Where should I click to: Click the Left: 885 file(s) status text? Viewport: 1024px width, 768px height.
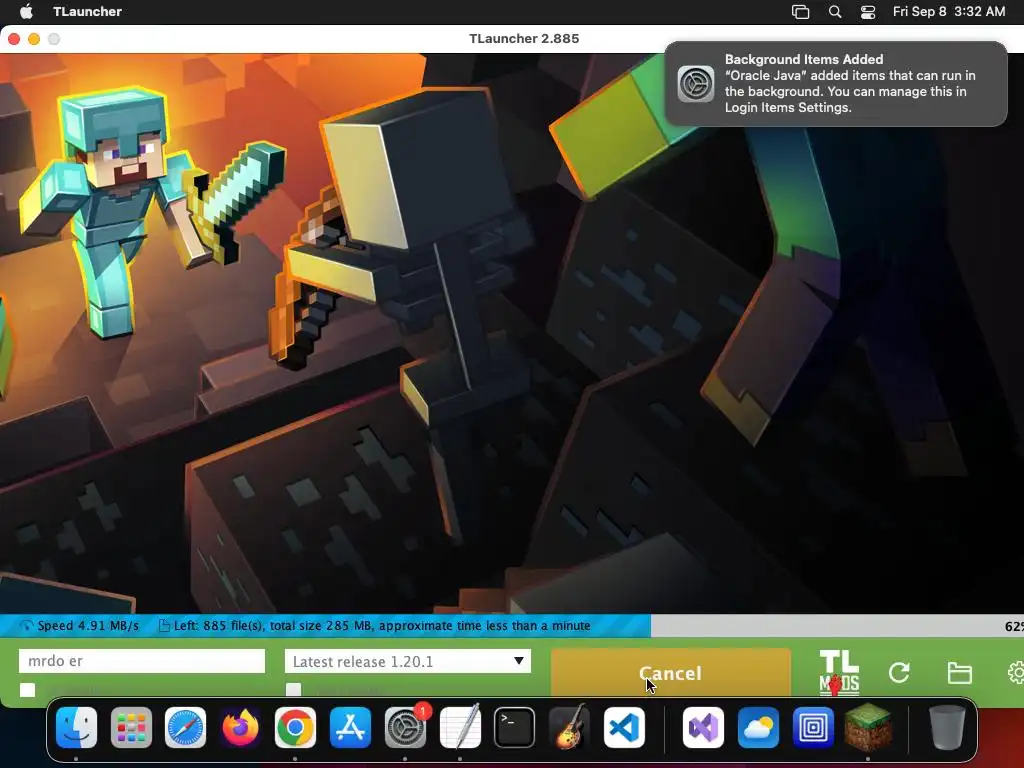[x=382, y=626]
